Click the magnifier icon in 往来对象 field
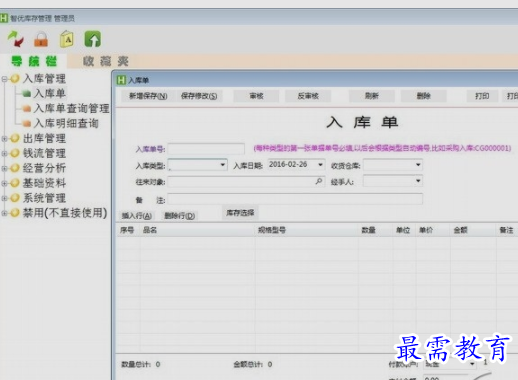The width and height of the screenshot is (518, 380). [x=319, y=181]
